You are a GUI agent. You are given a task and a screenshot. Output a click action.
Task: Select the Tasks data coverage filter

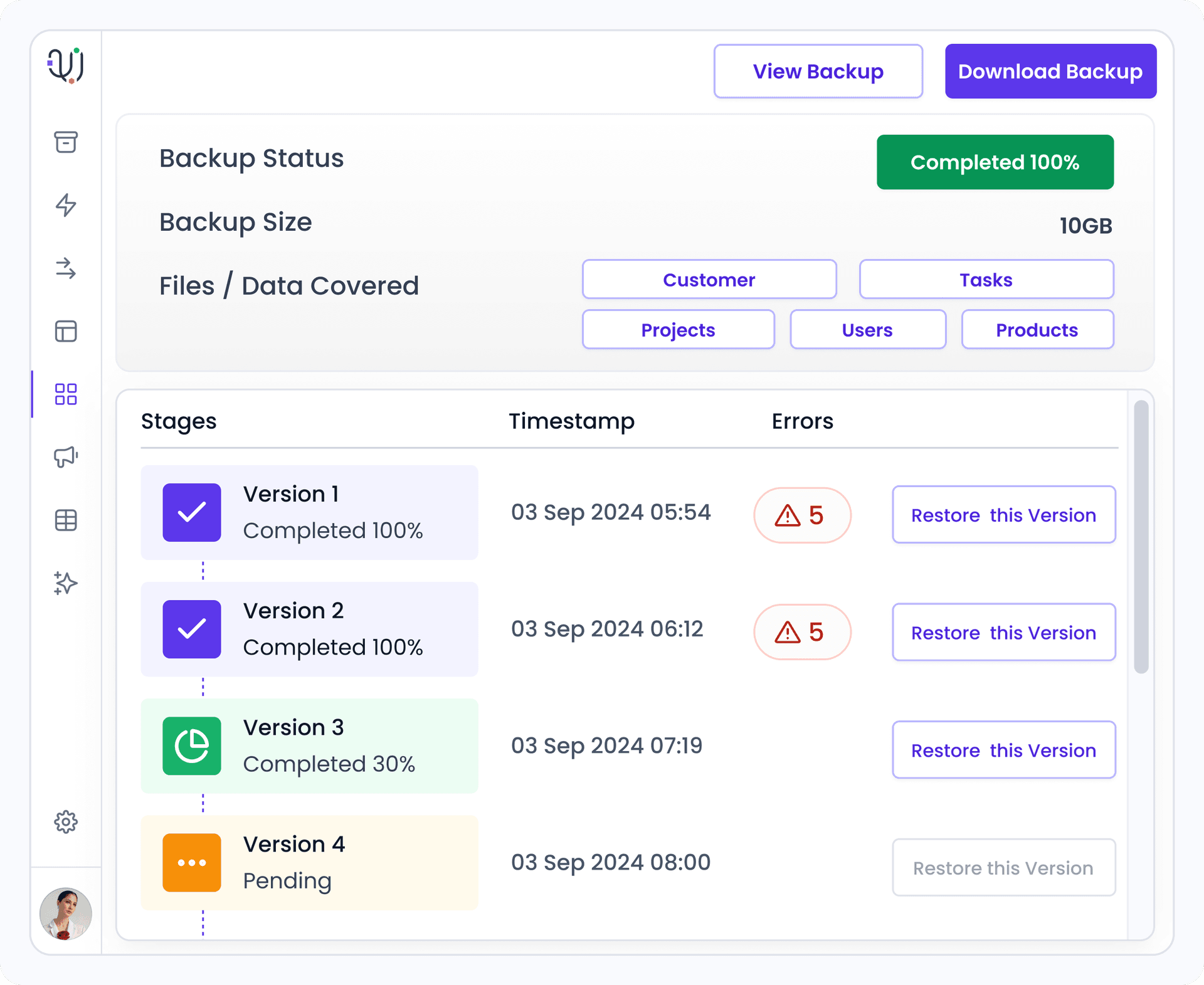[986, 280]
